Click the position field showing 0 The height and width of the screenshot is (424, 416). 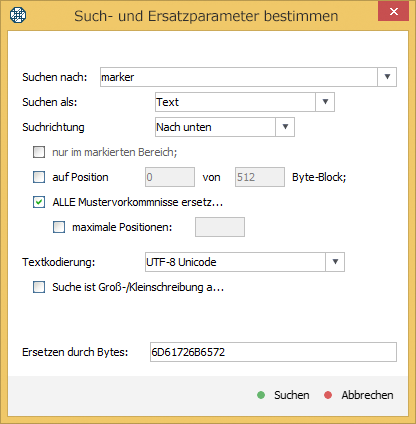coord(170,177)
